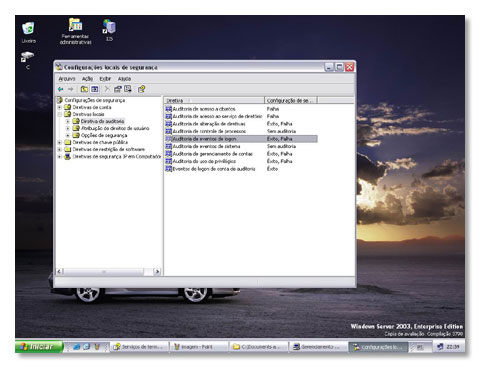This screenshot has width=480, height=368.
Task: Click the third quick launch icon
Action: click(x=97, y=347)
